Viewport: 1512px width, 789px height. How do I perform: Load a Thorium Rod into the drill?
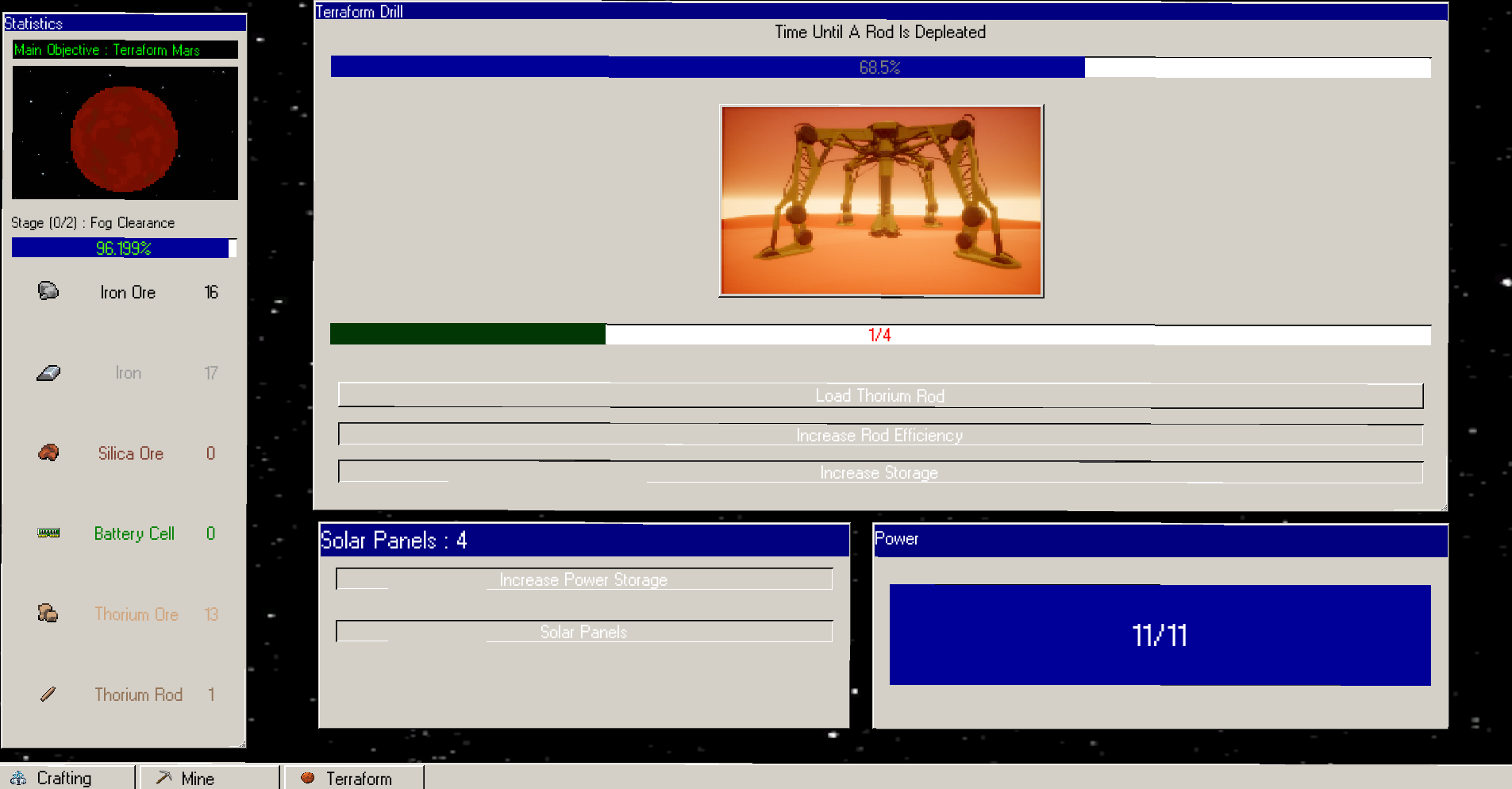point(880,395)
